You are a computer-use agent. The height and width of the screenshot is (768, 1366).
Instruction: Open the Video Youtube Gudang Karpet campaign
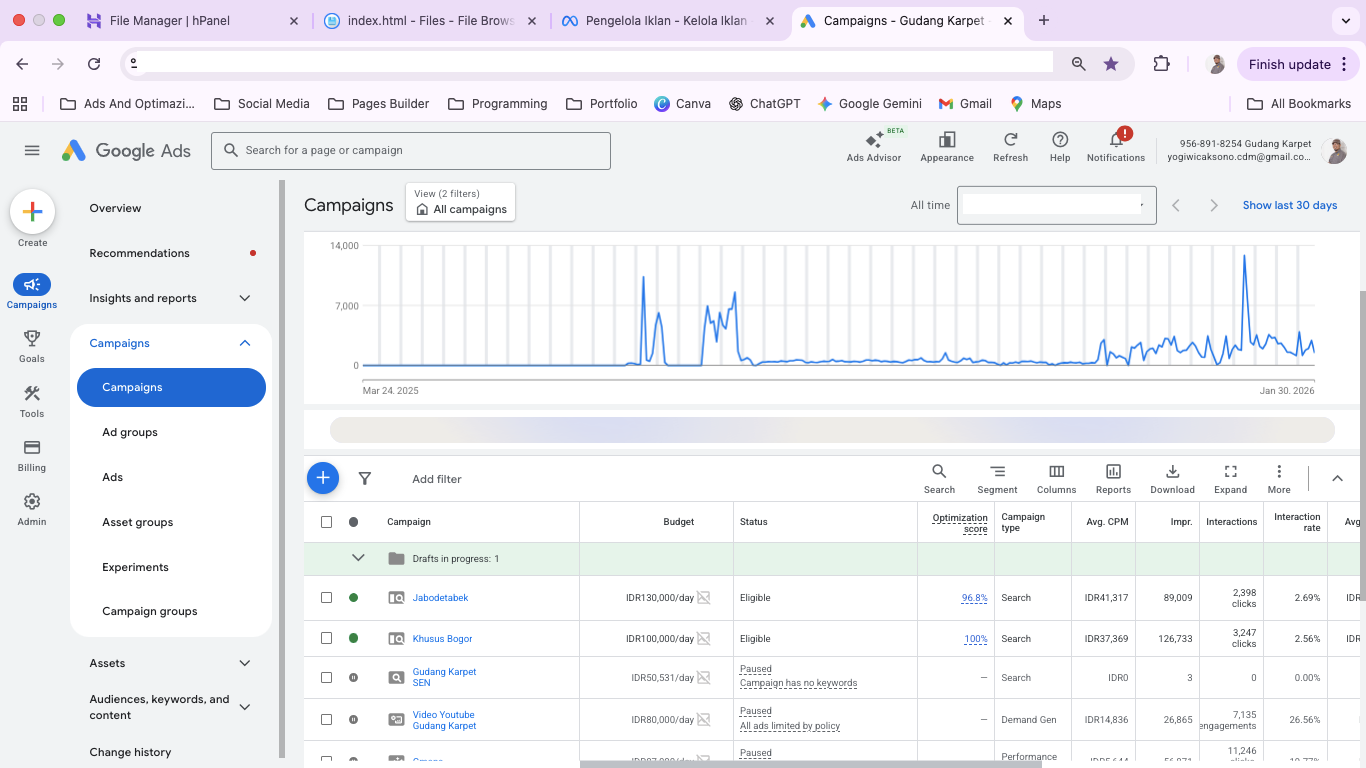(444, 720)
